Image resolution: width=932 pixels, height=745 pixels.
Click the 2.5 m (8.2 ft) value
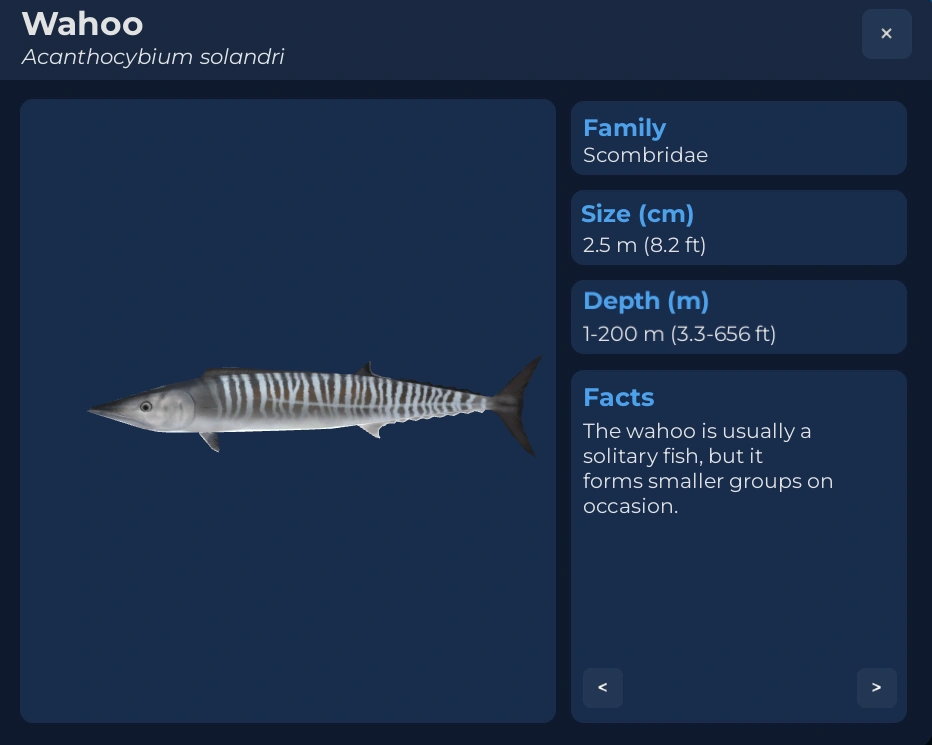click(x=644, y=245)
